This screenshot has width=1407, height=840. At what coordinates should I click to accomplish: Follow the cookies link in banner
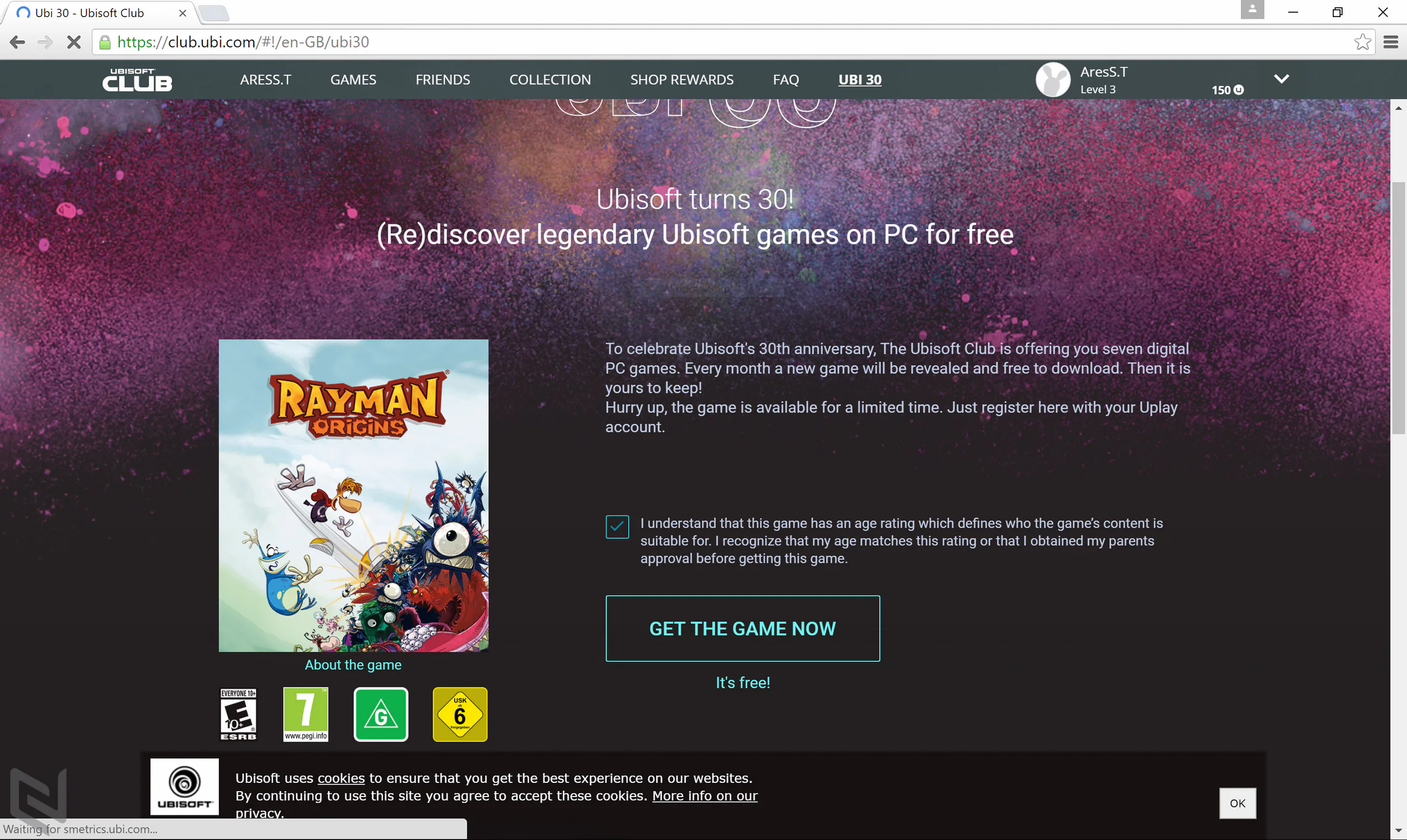(341, 778)
